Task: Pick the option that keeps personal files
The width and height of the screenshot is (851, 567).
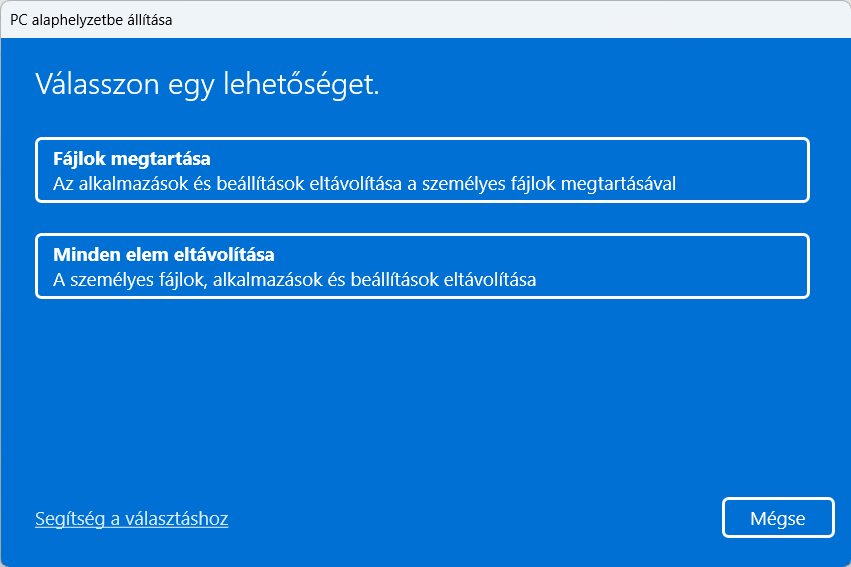Action: pyautogui.click(x=422, y=171)
